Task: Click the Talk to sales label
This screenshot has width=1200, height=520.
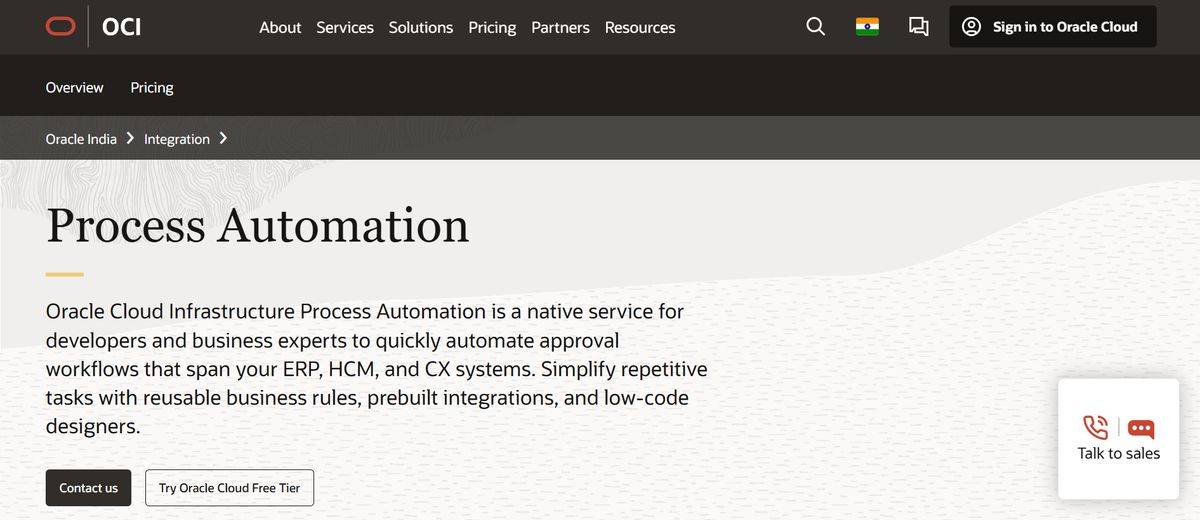Action: tap(1119, 453)
